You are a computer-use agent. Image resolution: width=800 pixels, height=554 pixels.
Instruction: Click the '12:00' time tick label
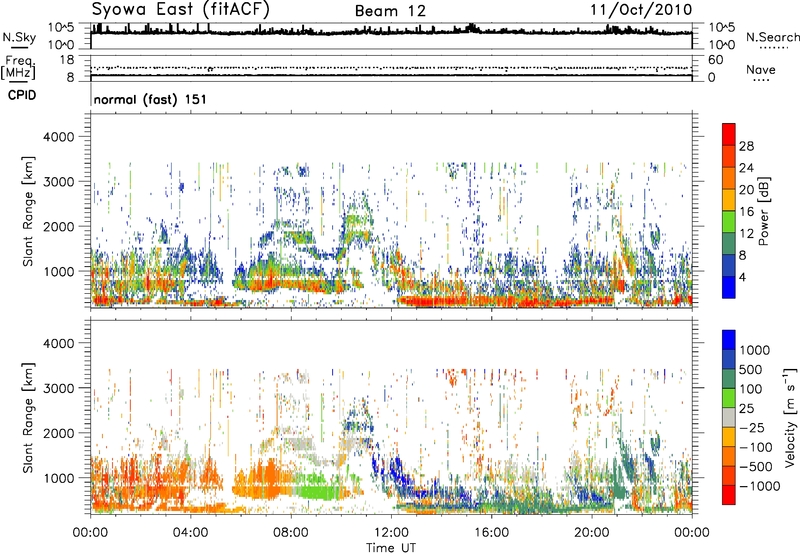coord(391,533)
